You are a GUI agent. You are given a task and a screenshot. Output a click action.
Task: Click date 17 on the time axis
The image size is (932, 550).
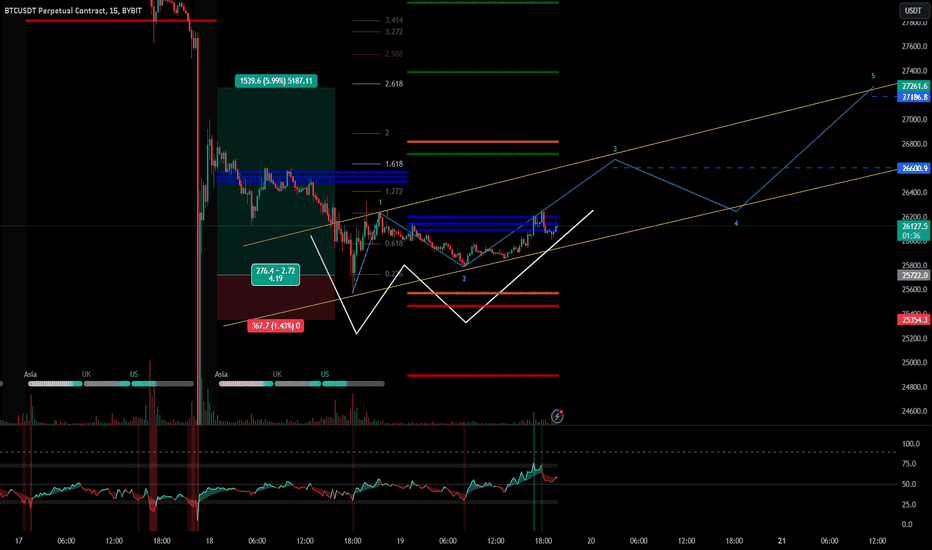[18, 541]
